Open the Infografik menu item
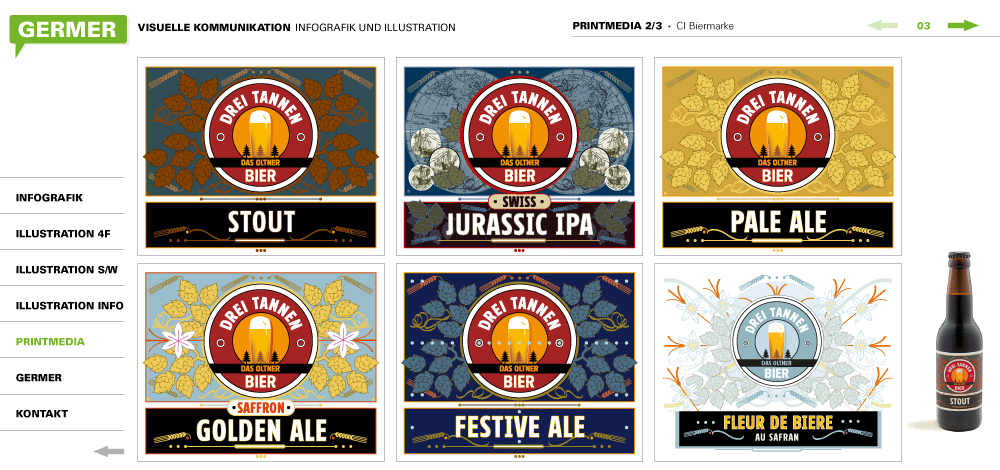The image size is (1000, 470). click(x=49, y=198)
